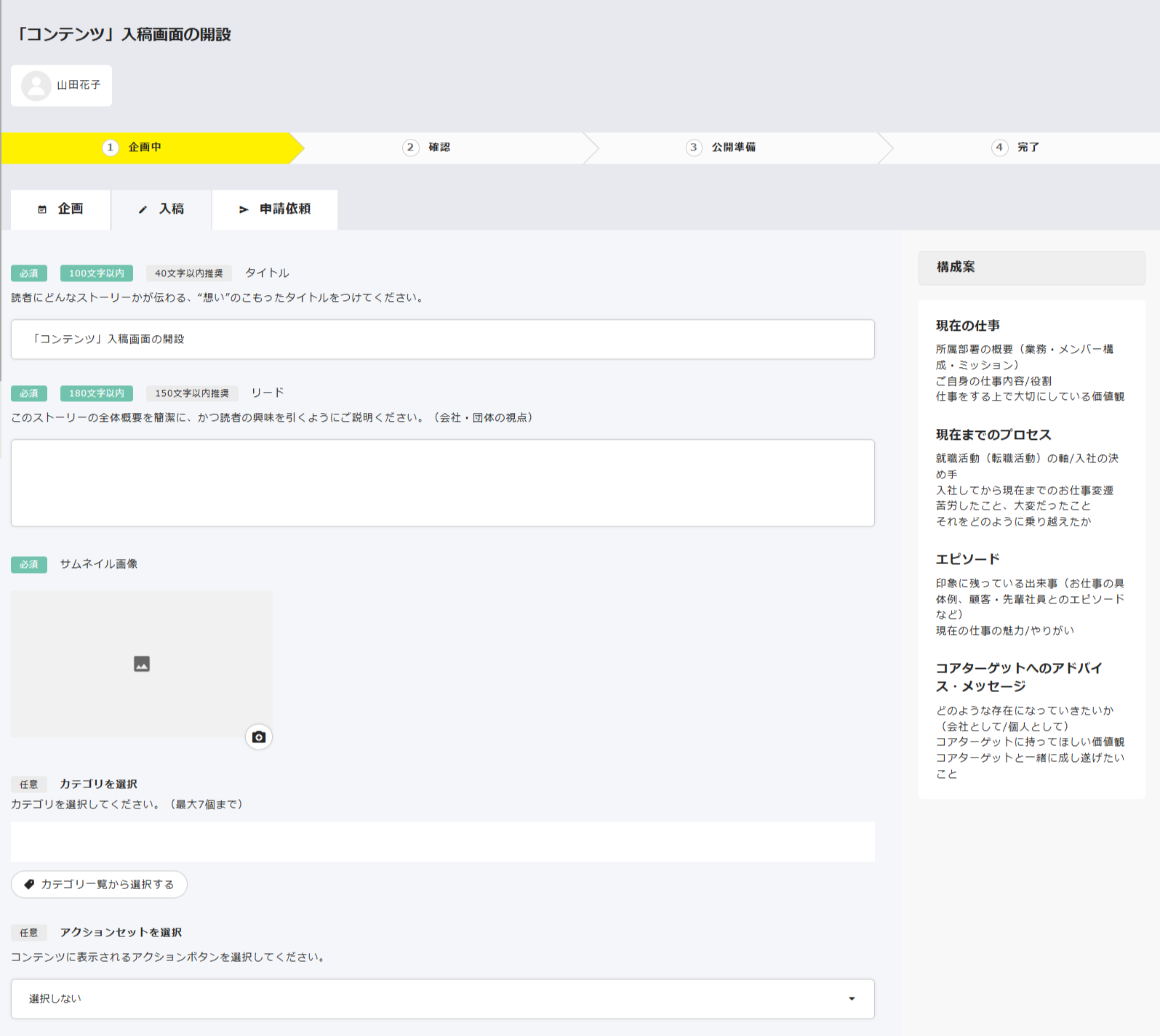The height and width of the screenshot is (1036, 1160).
Task: Click カテゴリ一覧から選択する button
Action: (x=100, y=884)
